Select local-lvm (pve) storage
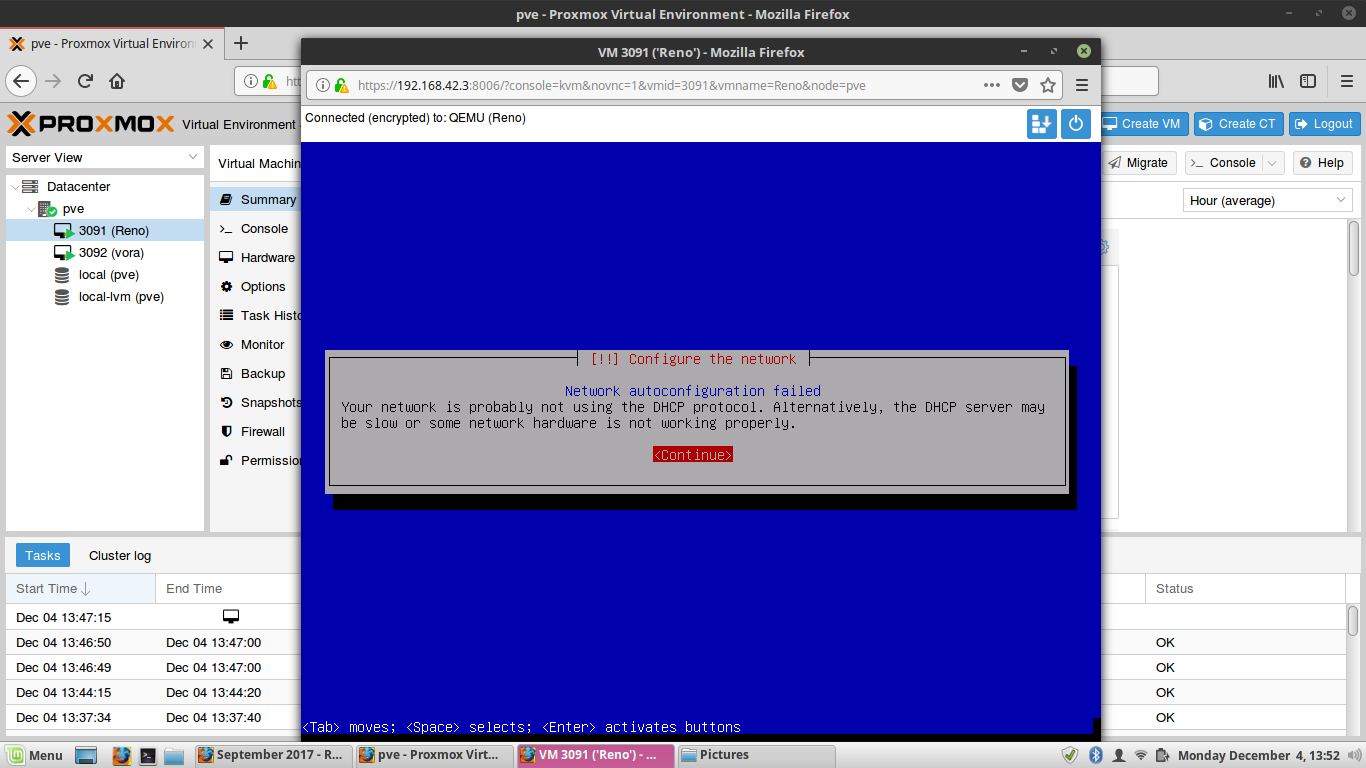 (x=105, y=297)
